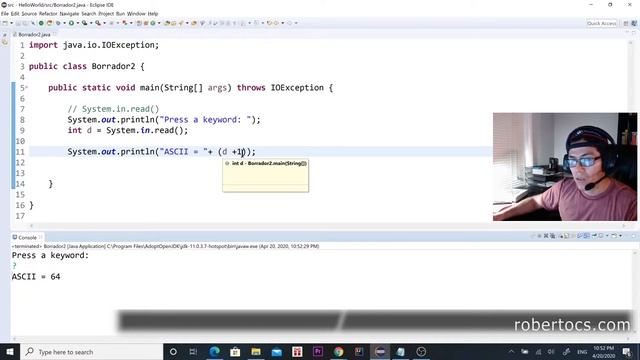Click the Search flashlight toolbar icon
The width and height of the screenshot is (640, 360).
180,23
